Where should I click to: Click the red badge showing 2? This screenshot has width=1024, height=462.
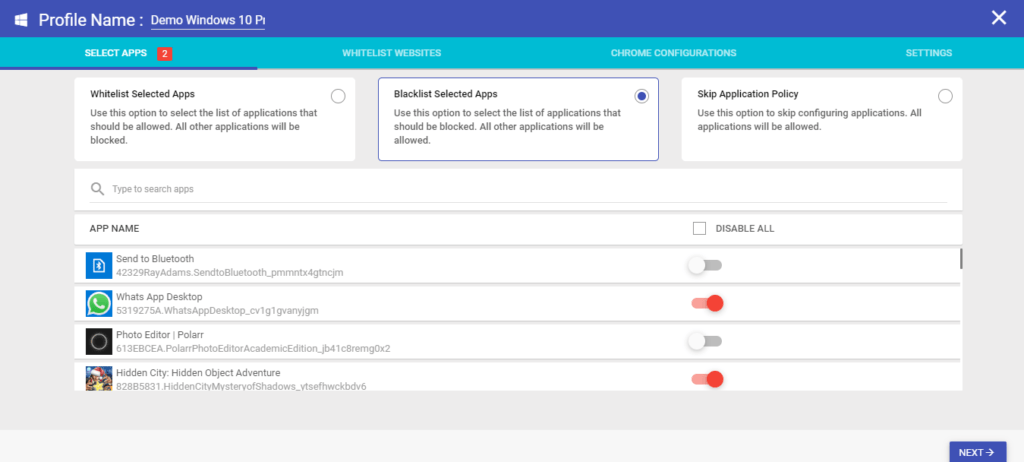pos(165,54)
